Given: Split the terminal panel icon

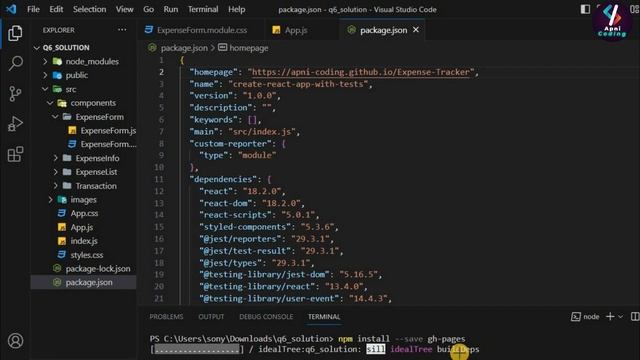Looking at the screenshot, I should pos(635,316).
